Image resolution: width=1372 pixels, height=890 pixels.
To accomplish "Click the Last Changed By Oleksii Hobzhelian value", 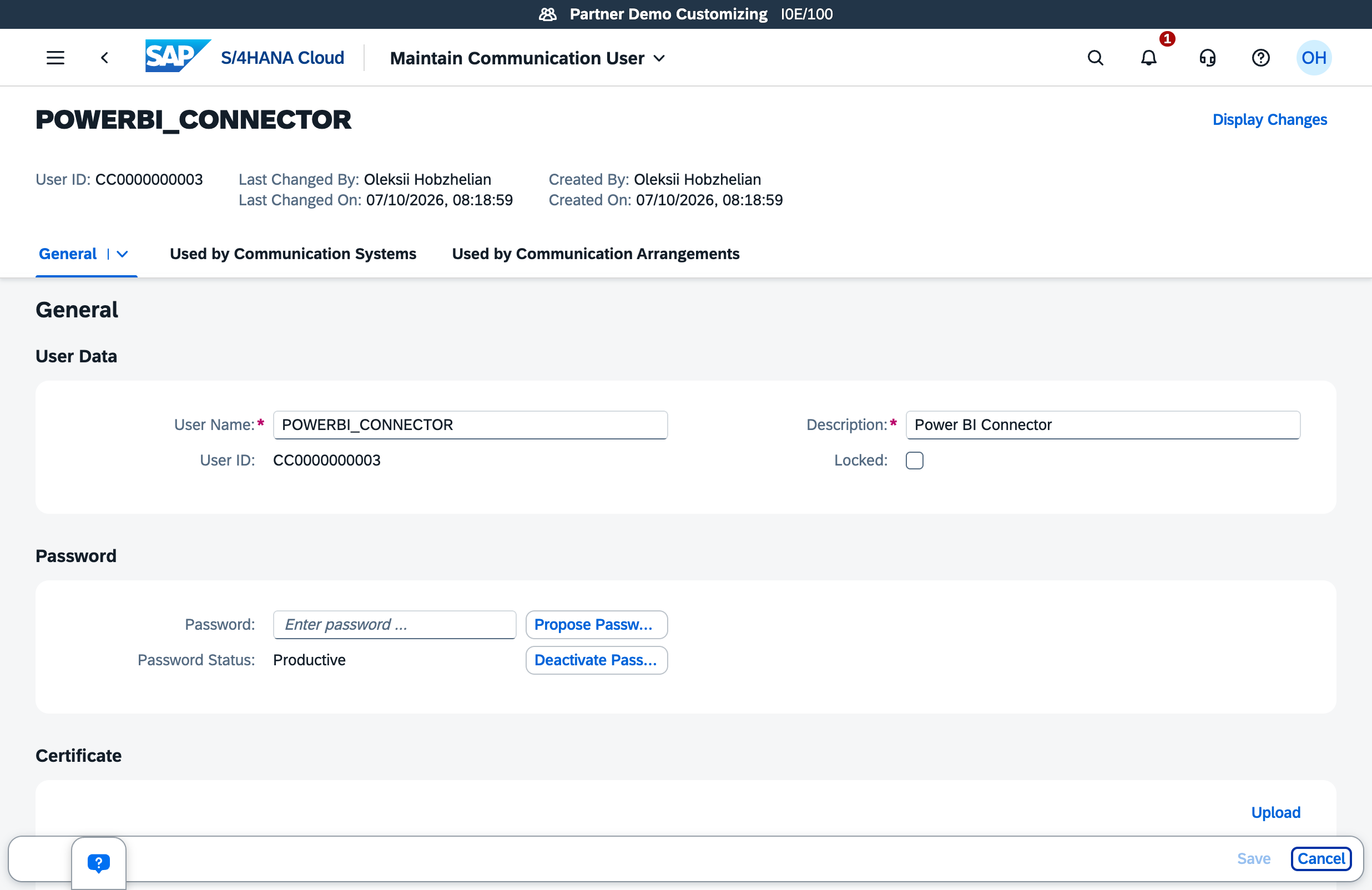I will click(x=427, y=179).
